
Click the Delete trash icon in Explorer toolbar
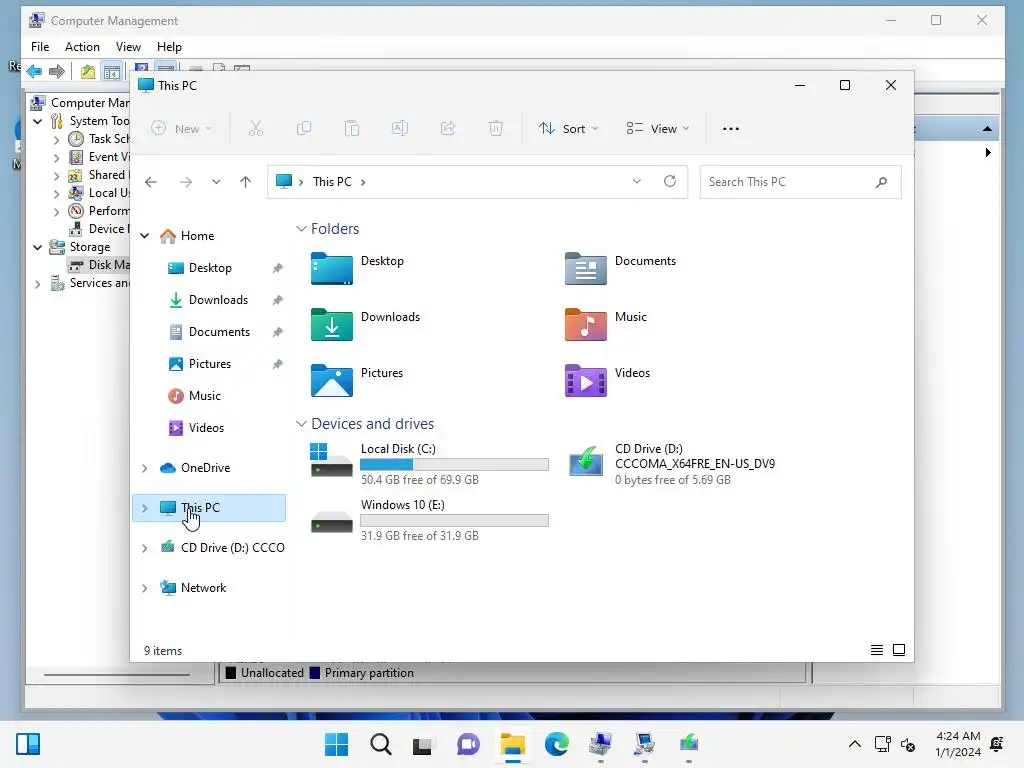(496, 129)
